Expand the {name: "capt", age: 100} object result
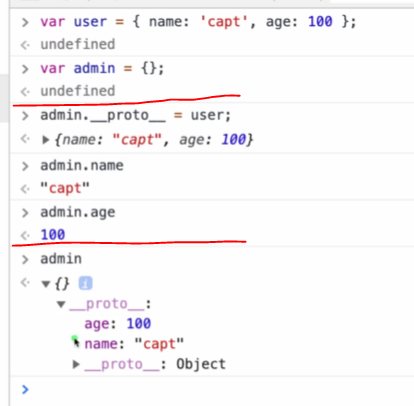 coord(46,140)
